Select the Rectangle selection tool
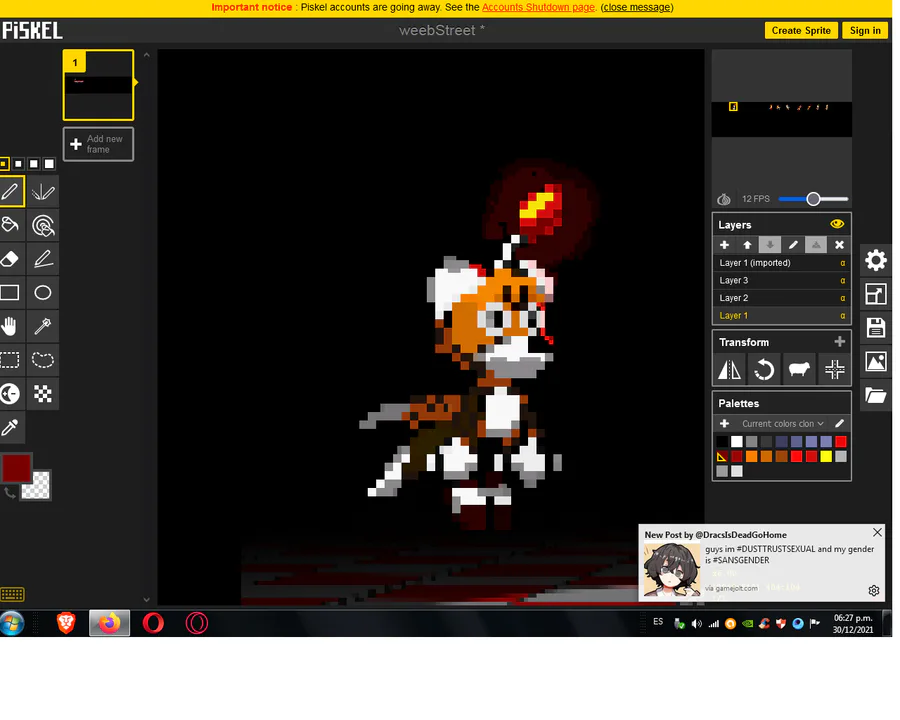This screenshot has height=720, width=900. (x=11, y=360)
